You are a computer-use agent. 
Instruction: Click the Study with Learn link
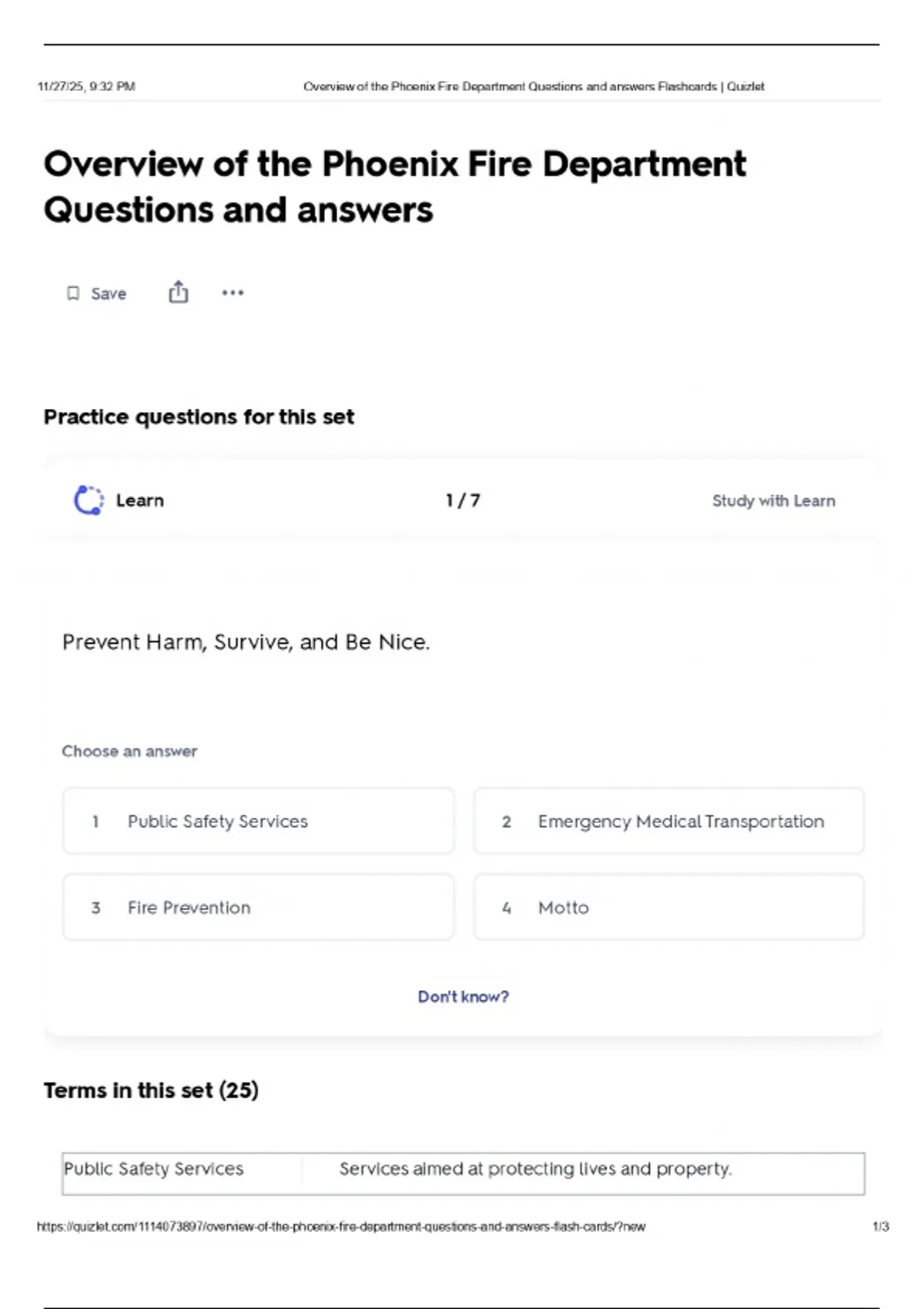click(773, 501)
